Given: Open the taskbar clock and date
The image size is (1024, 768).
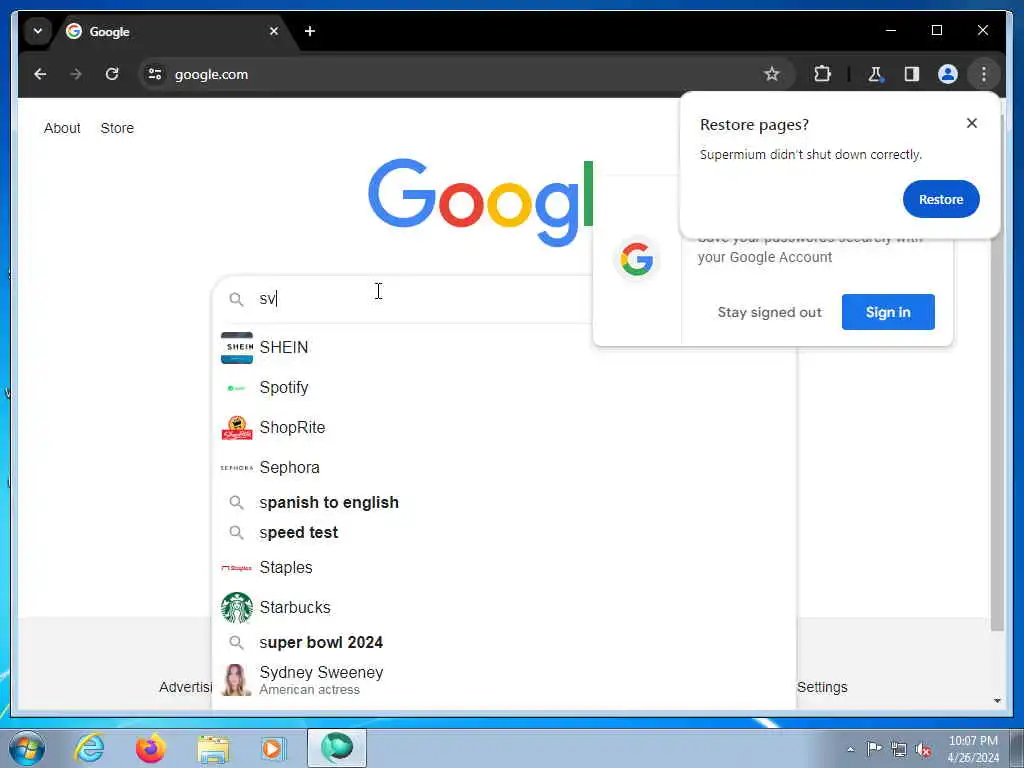Looking at the screenshot, I should tap(973, 749).
